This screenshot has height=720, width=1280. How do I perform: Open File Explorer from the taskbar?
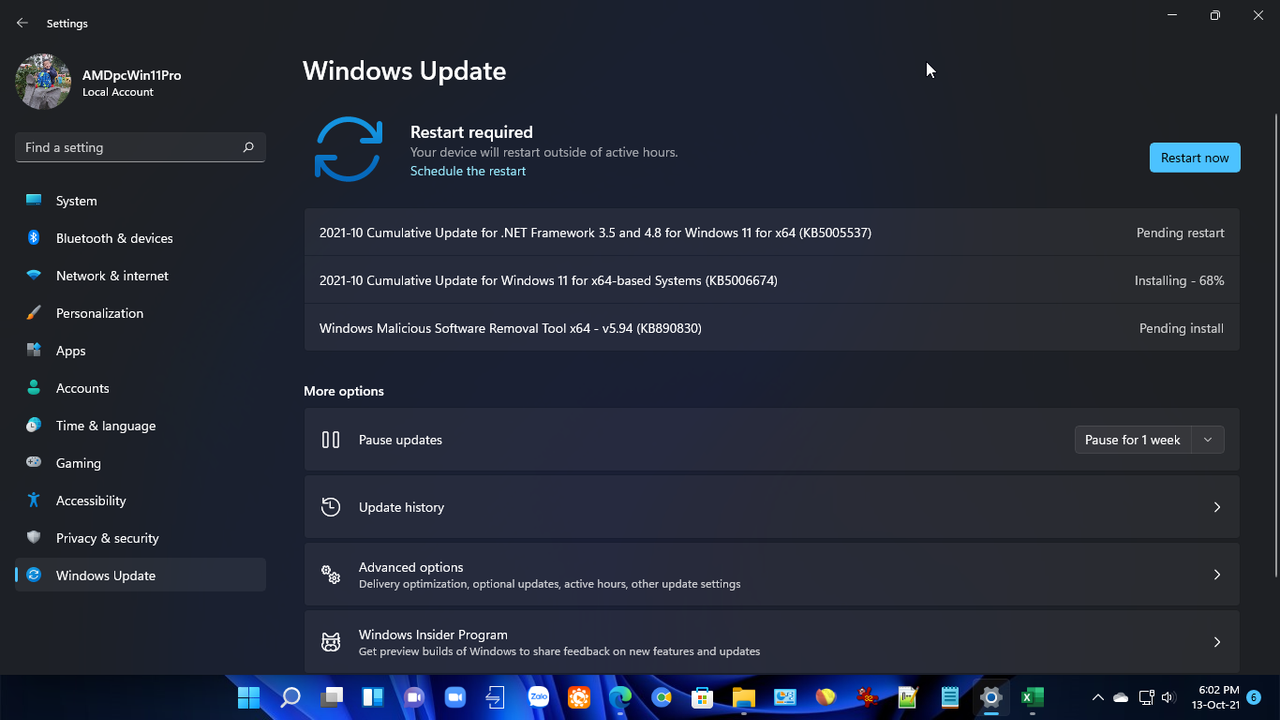(743, 697)
